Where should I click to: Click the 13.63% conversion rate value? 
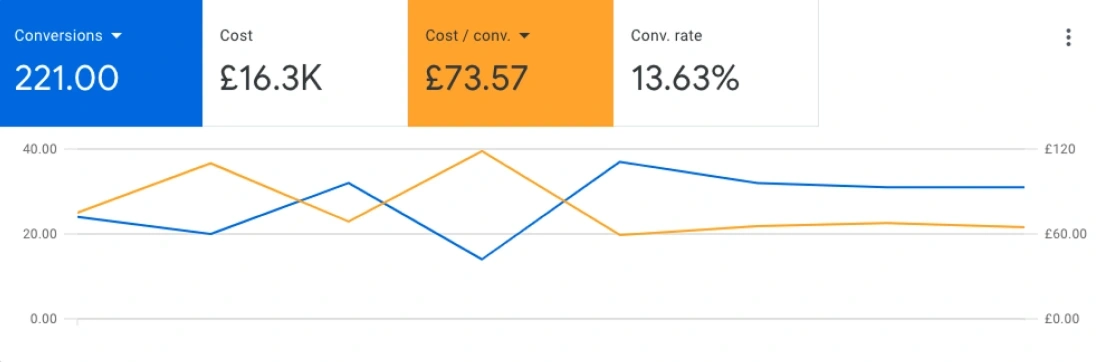pos(685,78)
